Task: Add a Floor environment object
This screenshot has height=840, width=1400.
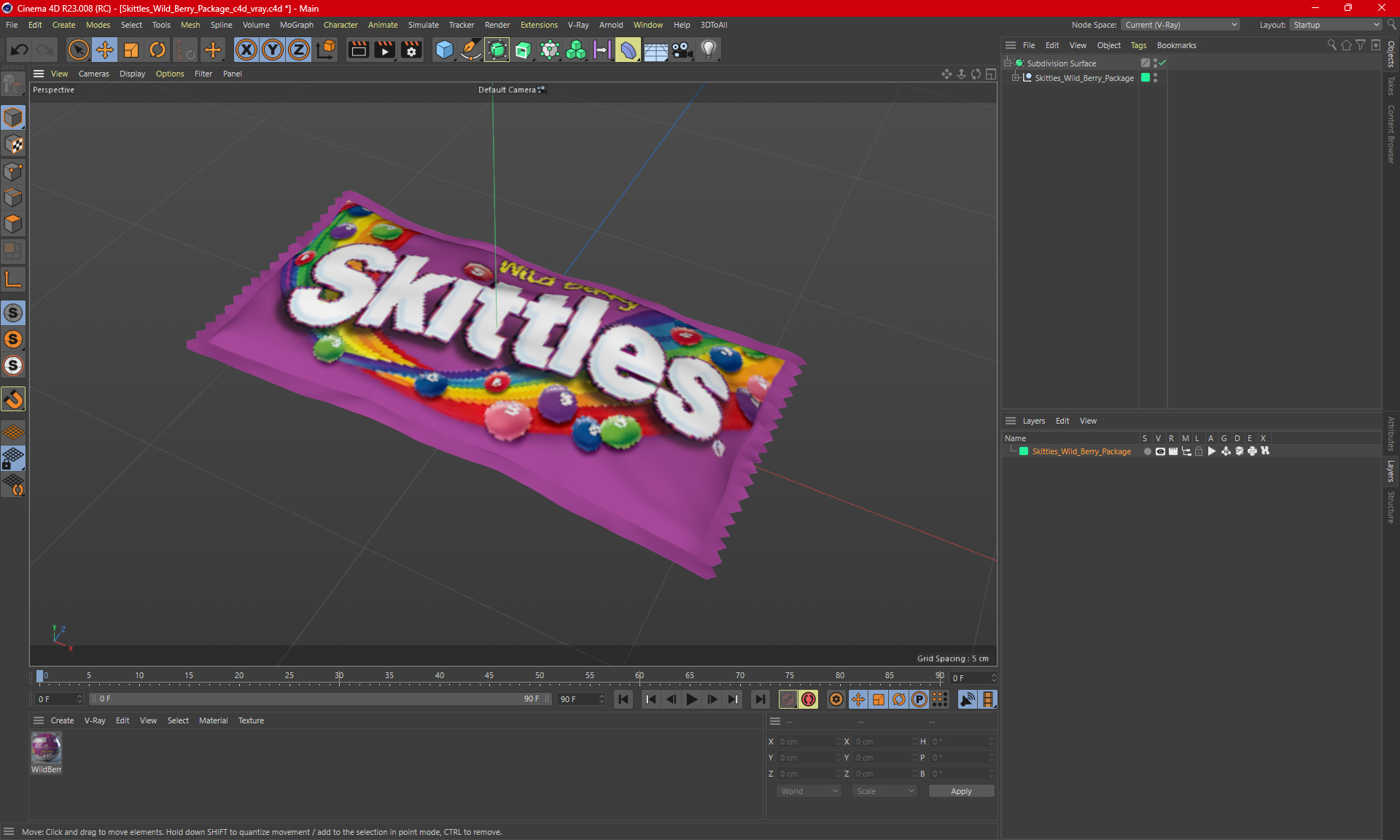Action: 656,50
